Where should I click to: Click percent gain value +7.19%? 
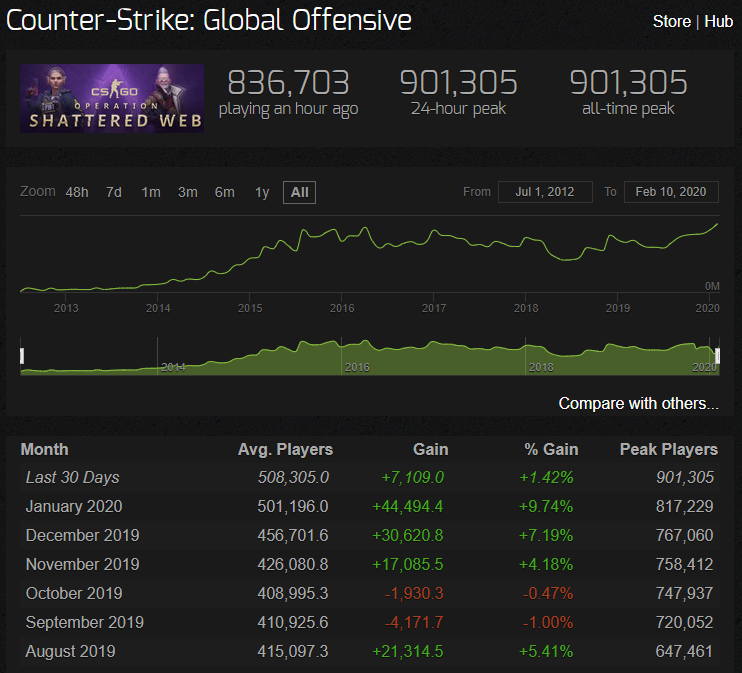pyautogui.click(x=546, y=535)
